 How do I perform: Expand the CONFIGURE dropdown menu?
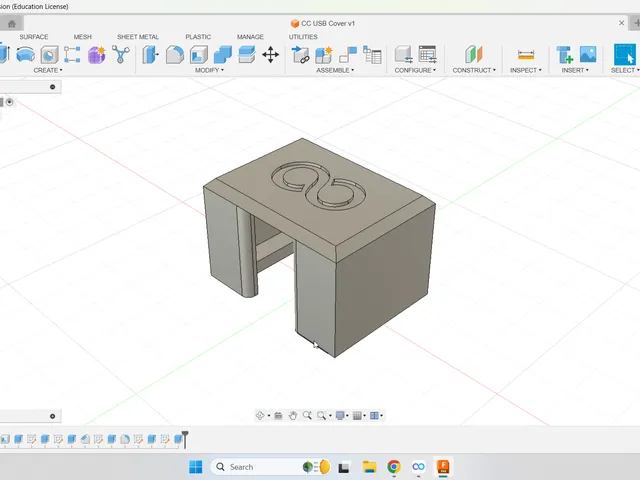[415, 70]
